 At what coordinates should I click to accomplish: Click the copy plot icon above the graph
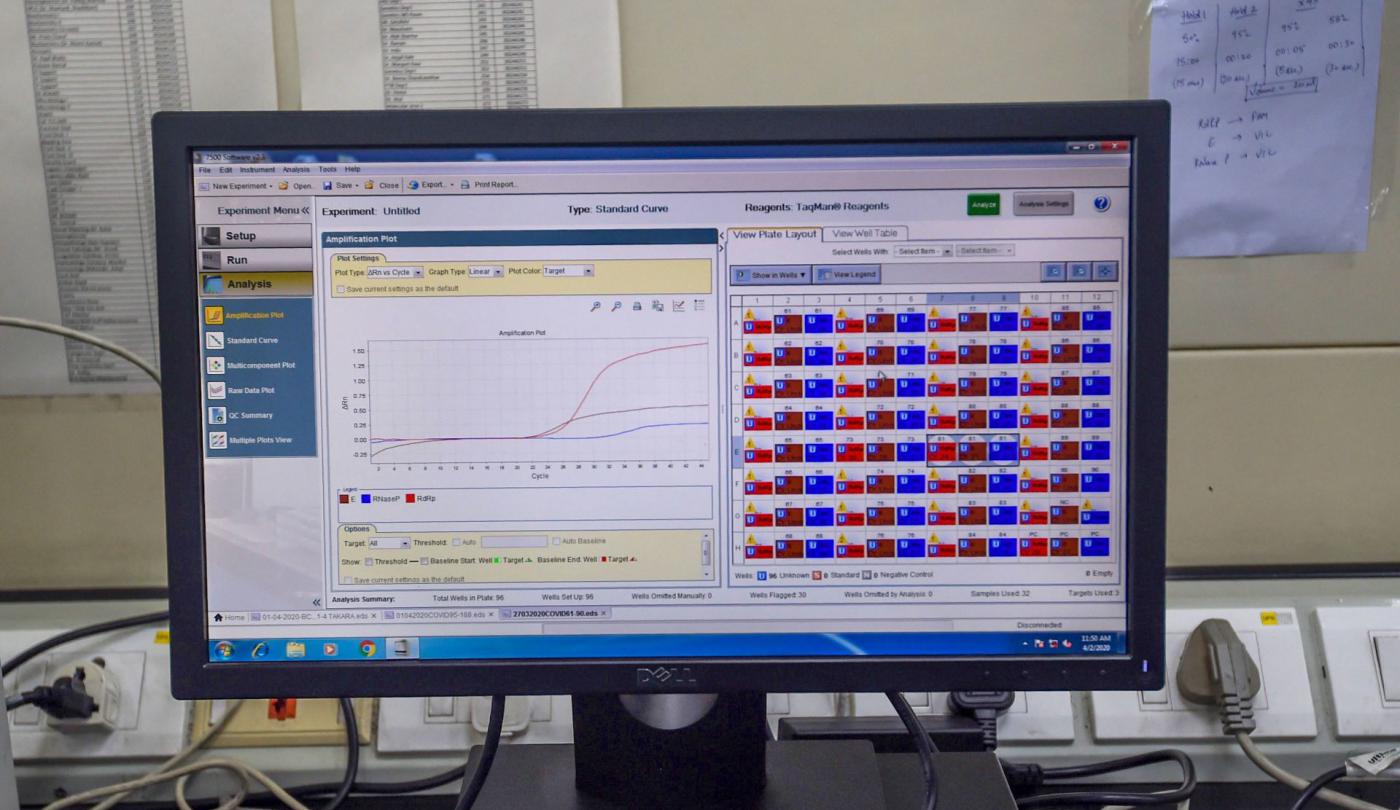(657, 306)
